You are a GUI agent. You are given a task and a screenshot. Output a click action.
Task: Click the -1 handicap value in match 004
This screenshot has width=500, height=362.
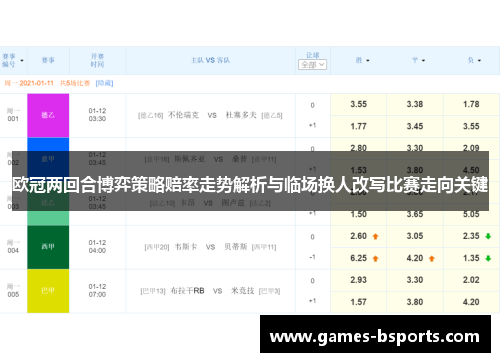pos(312,257)
